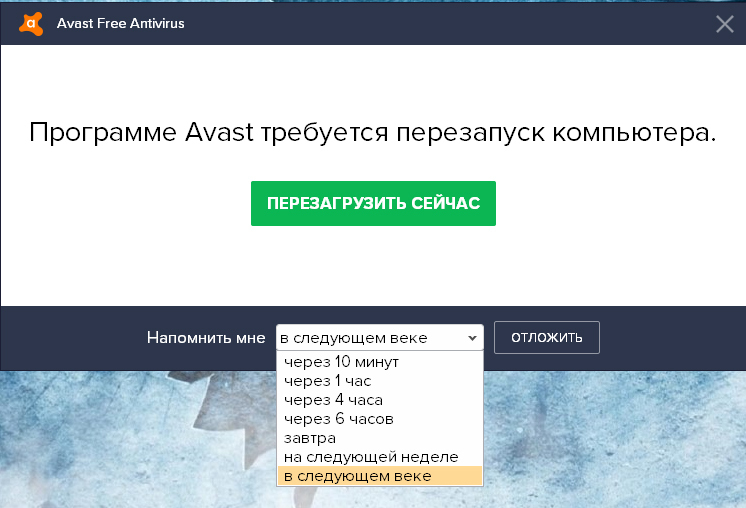
Task: Click the Avast orange logo icon
Action: [31, 24]
